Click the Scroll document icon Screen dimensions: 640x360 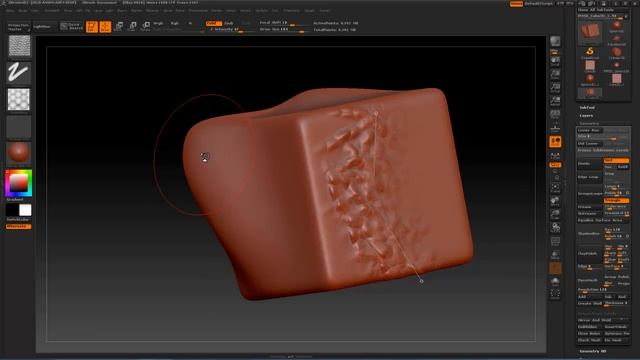click(x=555, y=62)
